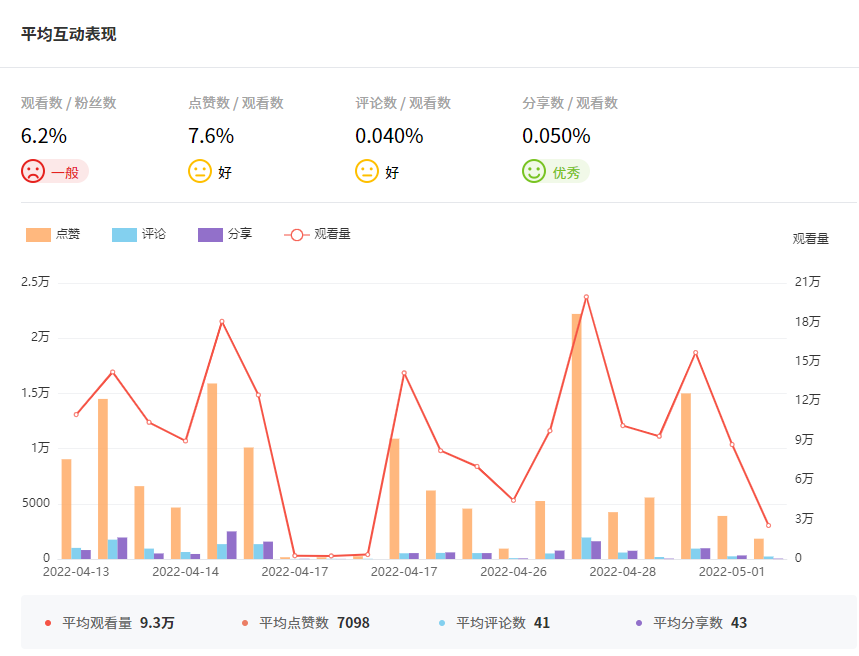The width and height of the screenshot is (859, 656).
Task: Click the red dot beside 平均观看量
Action: click(x=48, y=623)
